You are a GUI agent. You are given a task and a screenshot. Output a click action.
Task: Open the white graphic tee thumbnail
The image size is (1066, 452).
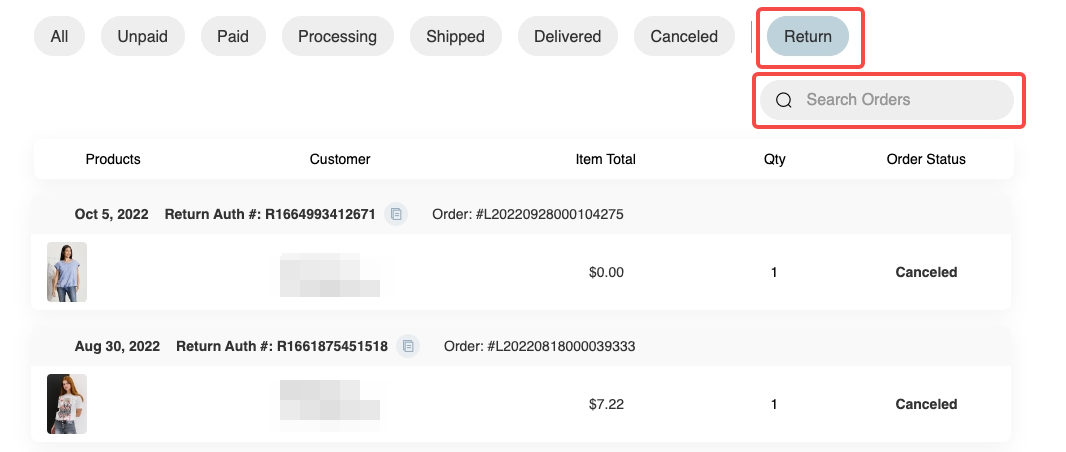67,404
